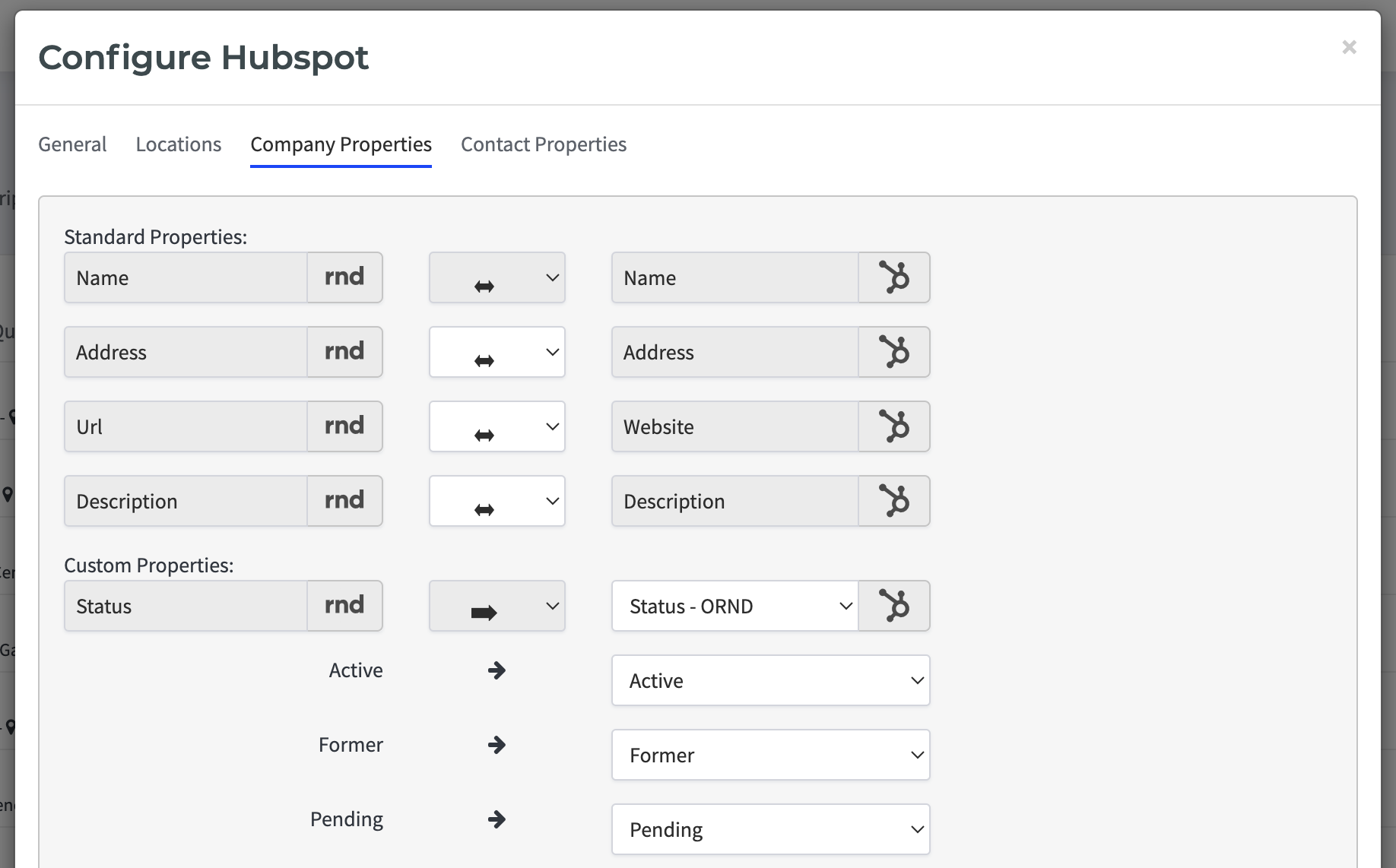Click the HubSpot Description property field
This screenshot has height=868, width=1396.
click(735, 501)
